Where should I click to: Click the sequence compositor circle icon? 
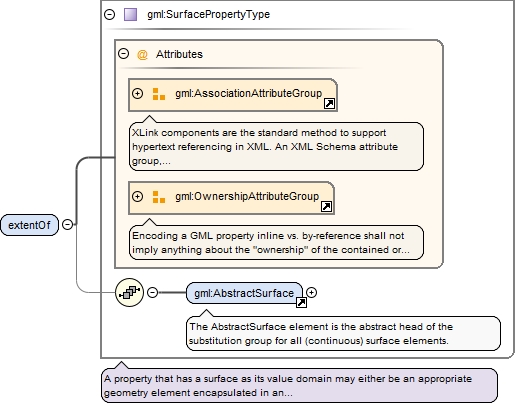pyautogui.click(x=129, y=293)
